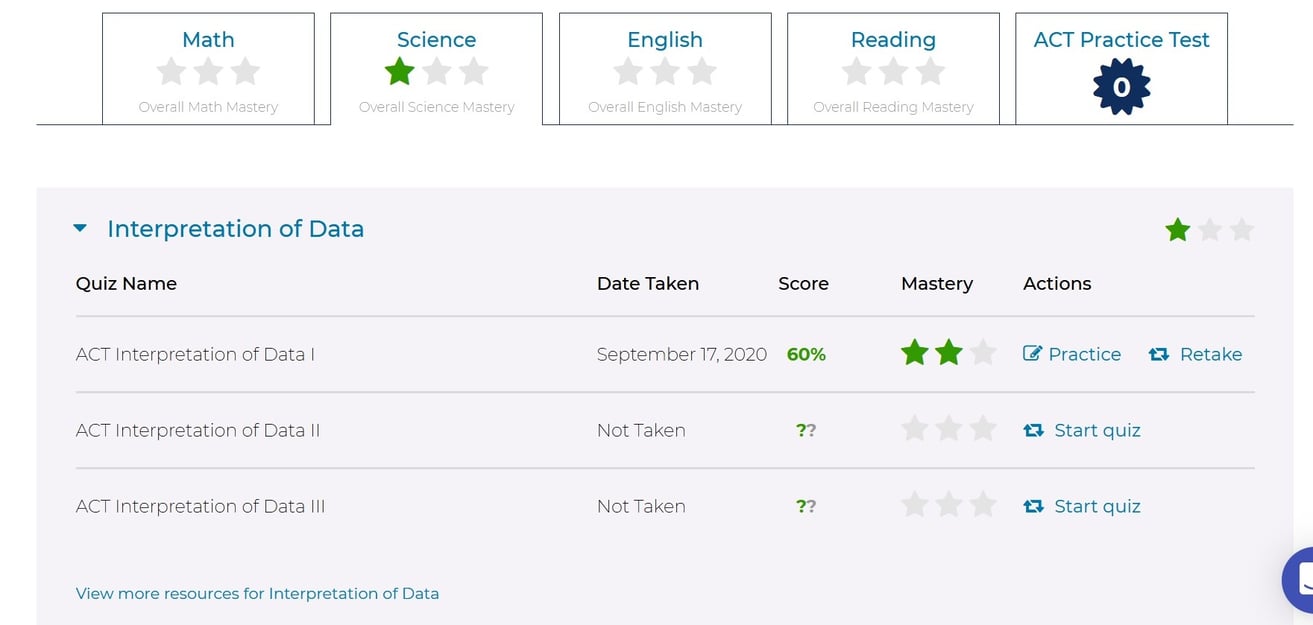The image size is (1313, 625).
Task: Click the ?? score placeholder for Data II
Action: 806,430
